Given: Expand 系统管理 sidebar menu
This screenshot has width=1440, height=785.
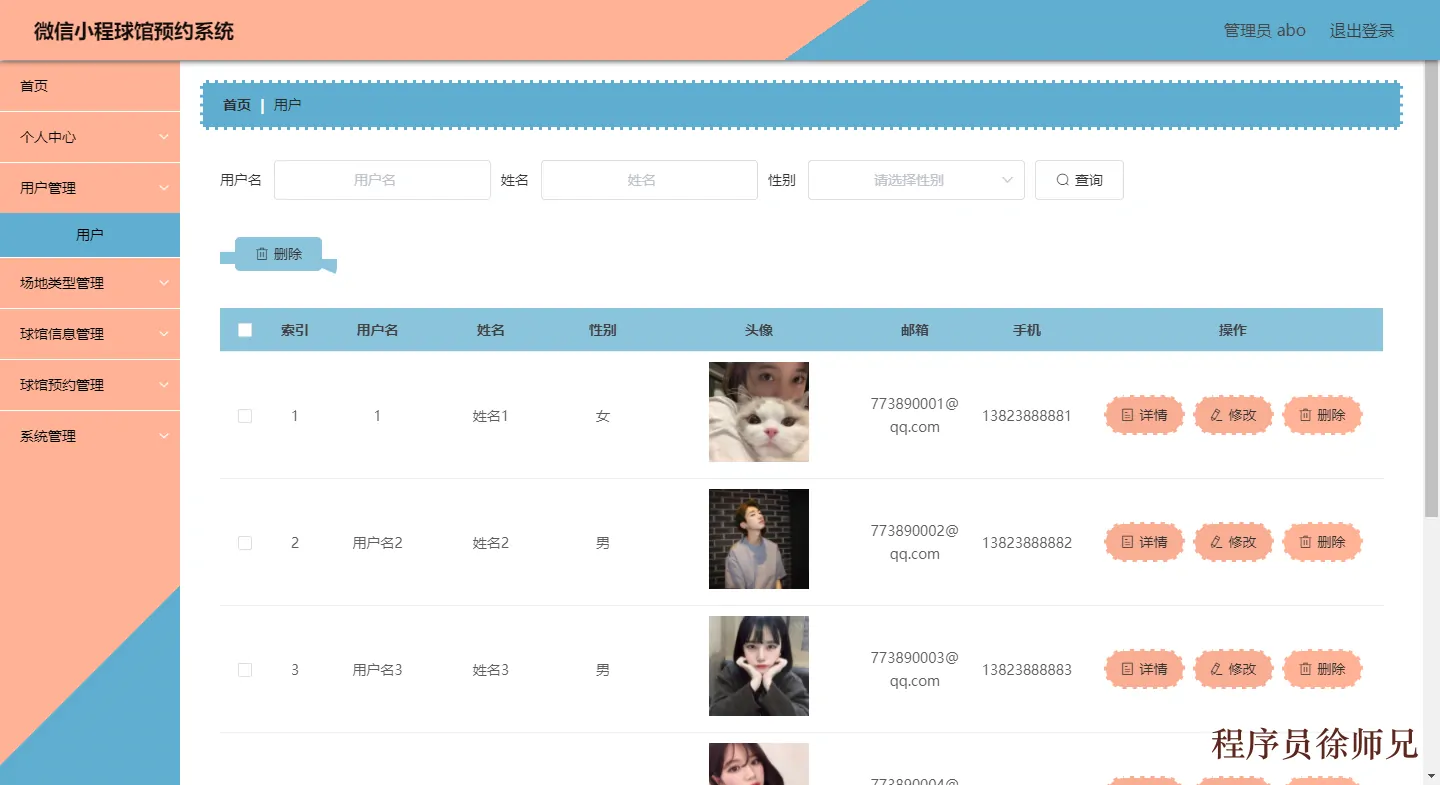Looking at the screenshot, I should pyautogui.click(x=90, y=436).
